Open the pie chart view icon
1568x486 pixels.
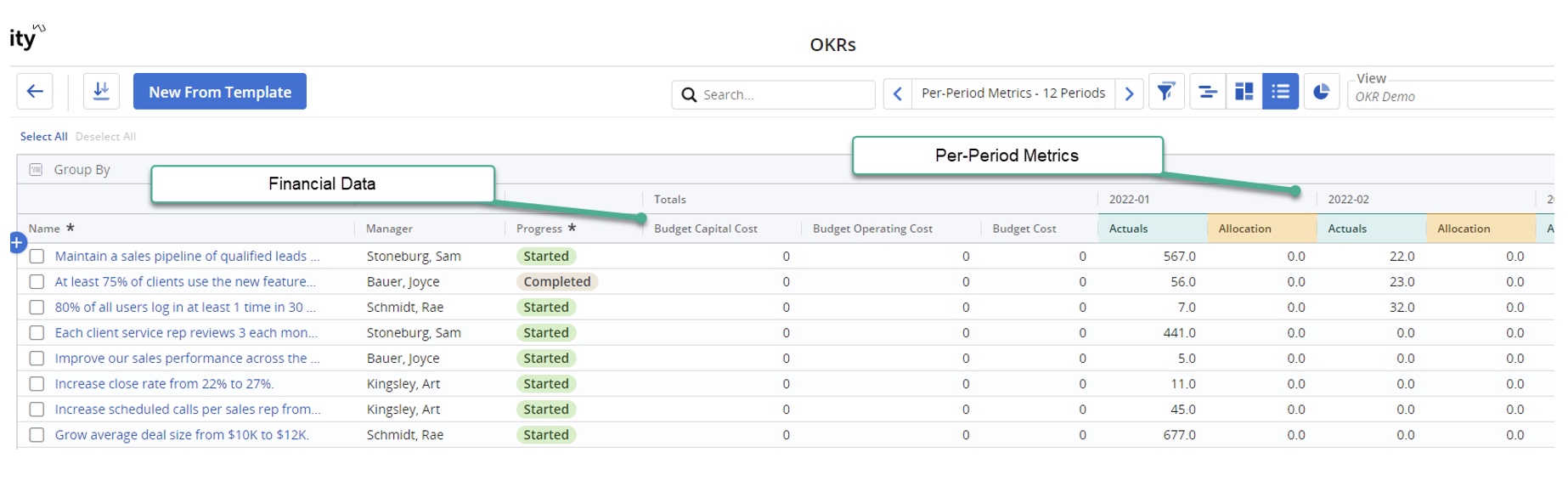(1322, 92)
